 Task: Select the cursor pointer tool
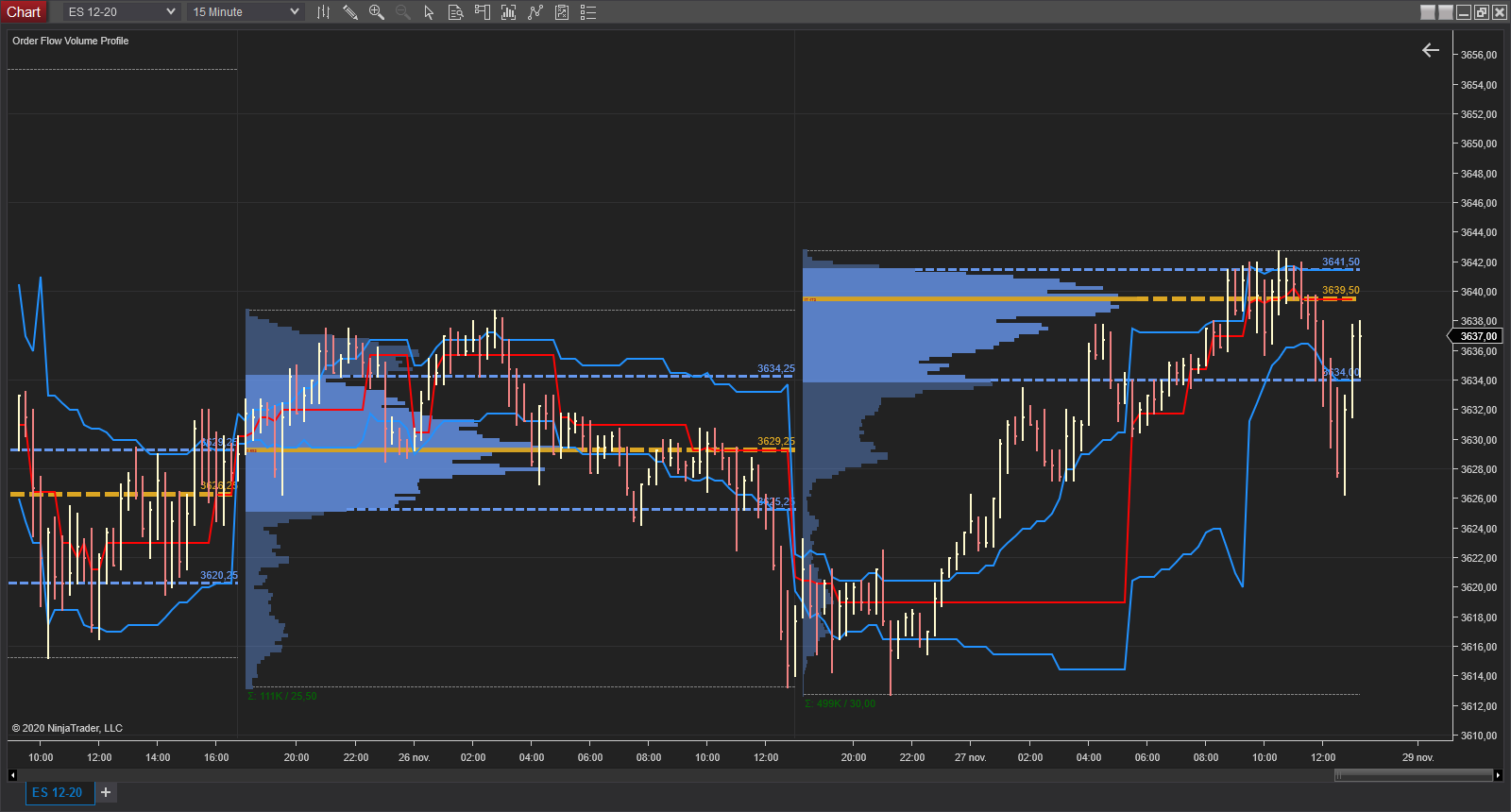click(429, 12)
